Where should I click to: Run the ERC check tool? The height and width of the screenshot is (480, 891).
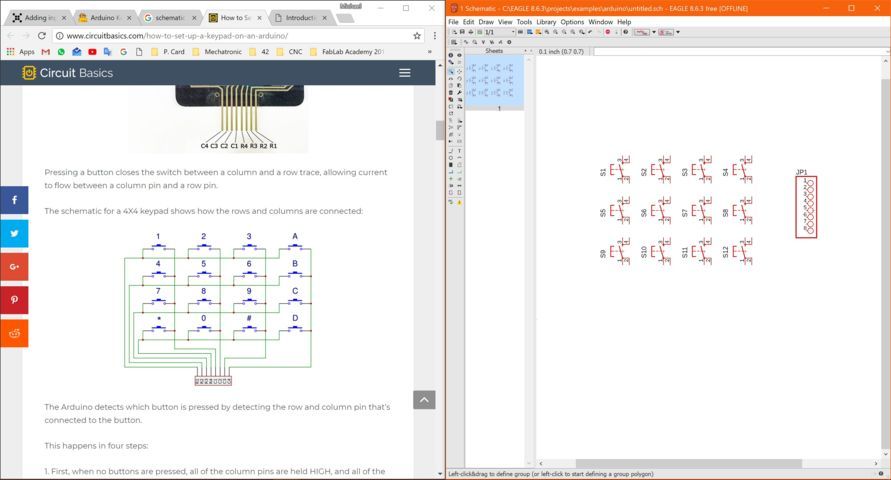coord(451,202)
